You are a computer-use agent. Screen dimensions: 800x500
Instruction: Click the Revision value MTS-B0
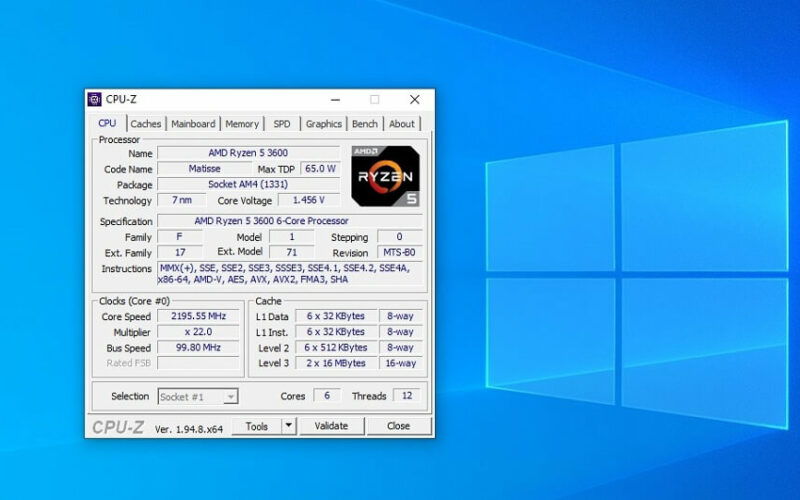[399, 253]
